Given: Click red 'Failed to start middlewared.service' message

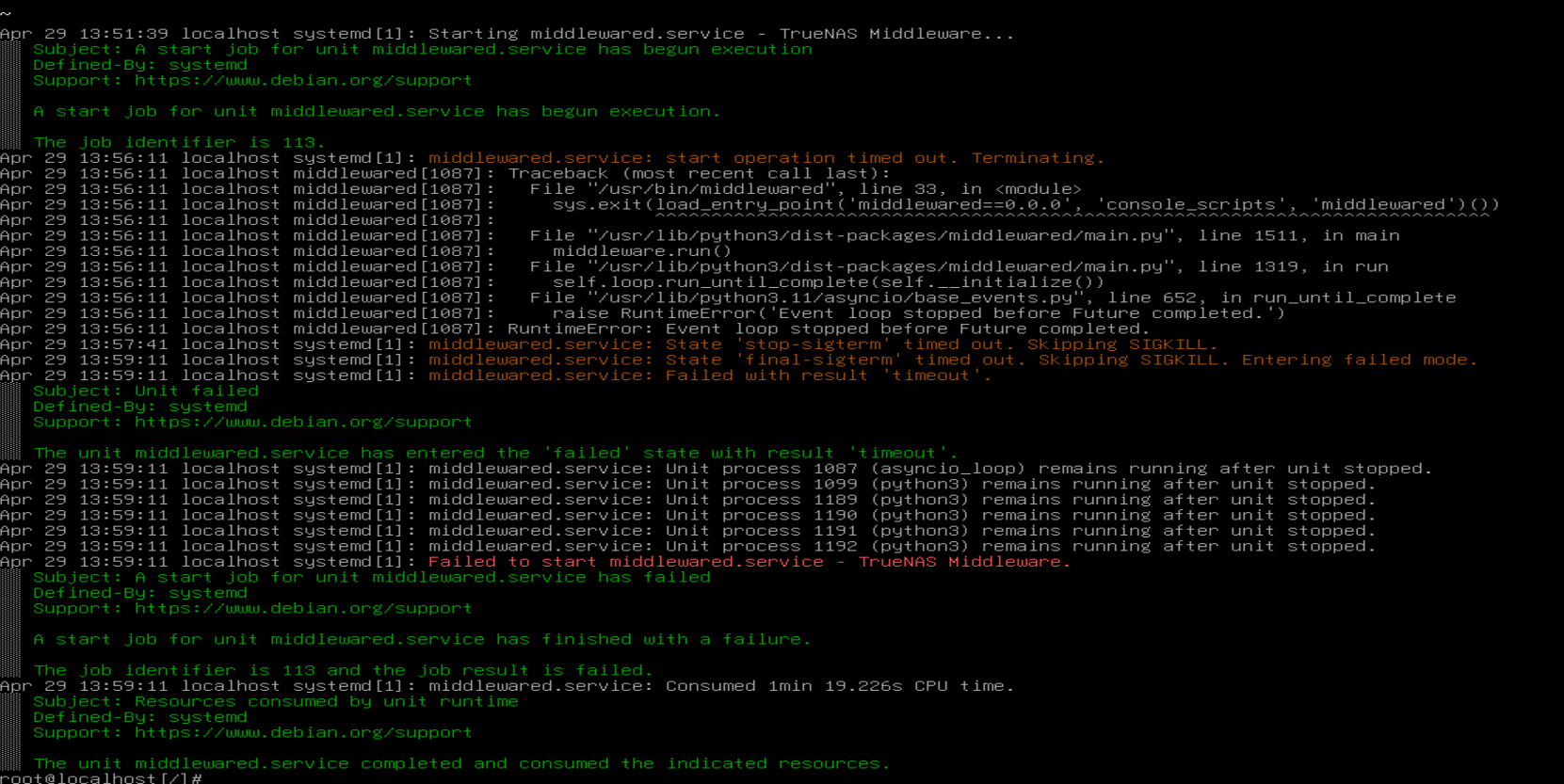Looking at the screenshot, I should click(750, 562).
